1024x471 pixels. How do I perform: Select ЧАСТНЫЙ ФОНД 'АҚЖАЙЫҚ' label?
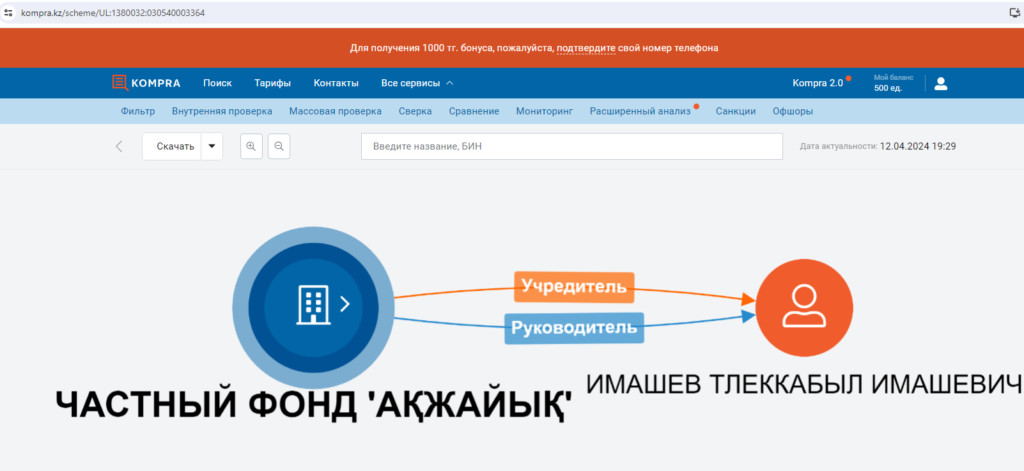pyautogui.click(x=313, y=407)
